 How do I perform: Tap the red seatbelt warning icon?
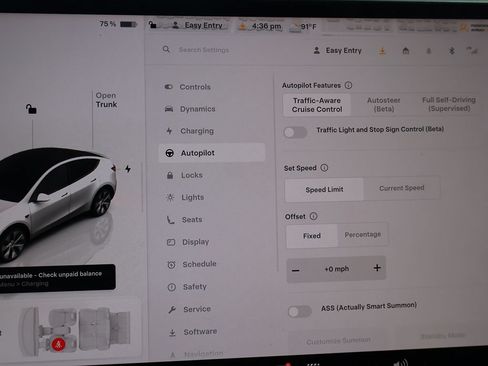[59, 345]
